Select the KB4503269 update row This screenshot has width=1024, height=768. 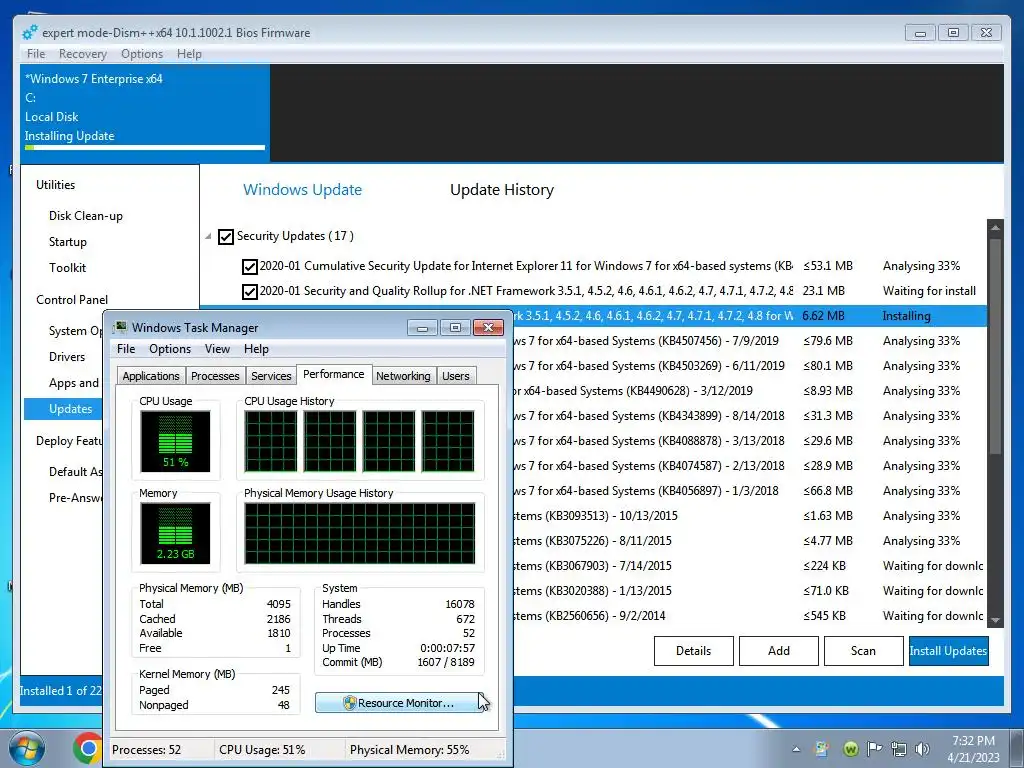[749, 366]
